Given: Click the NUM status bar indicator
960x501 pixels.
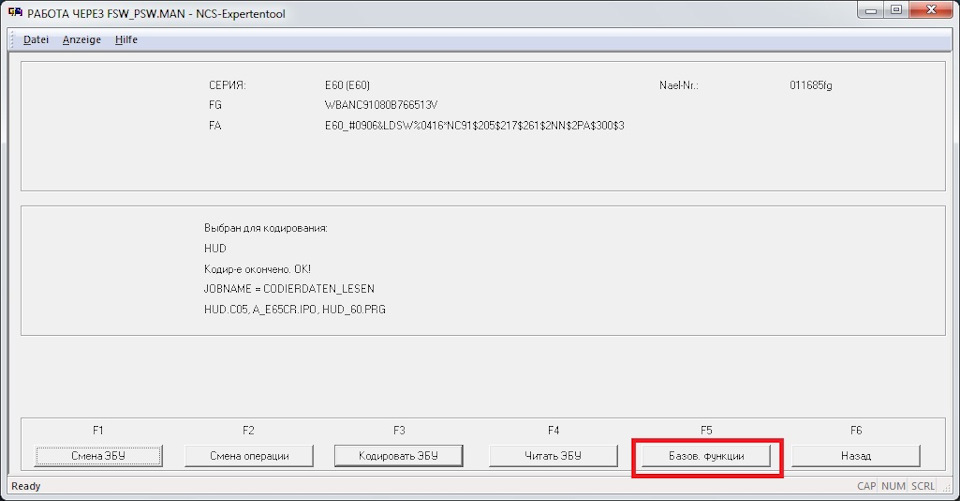Looking at the screenshot, I should click(x=893, y=486).
